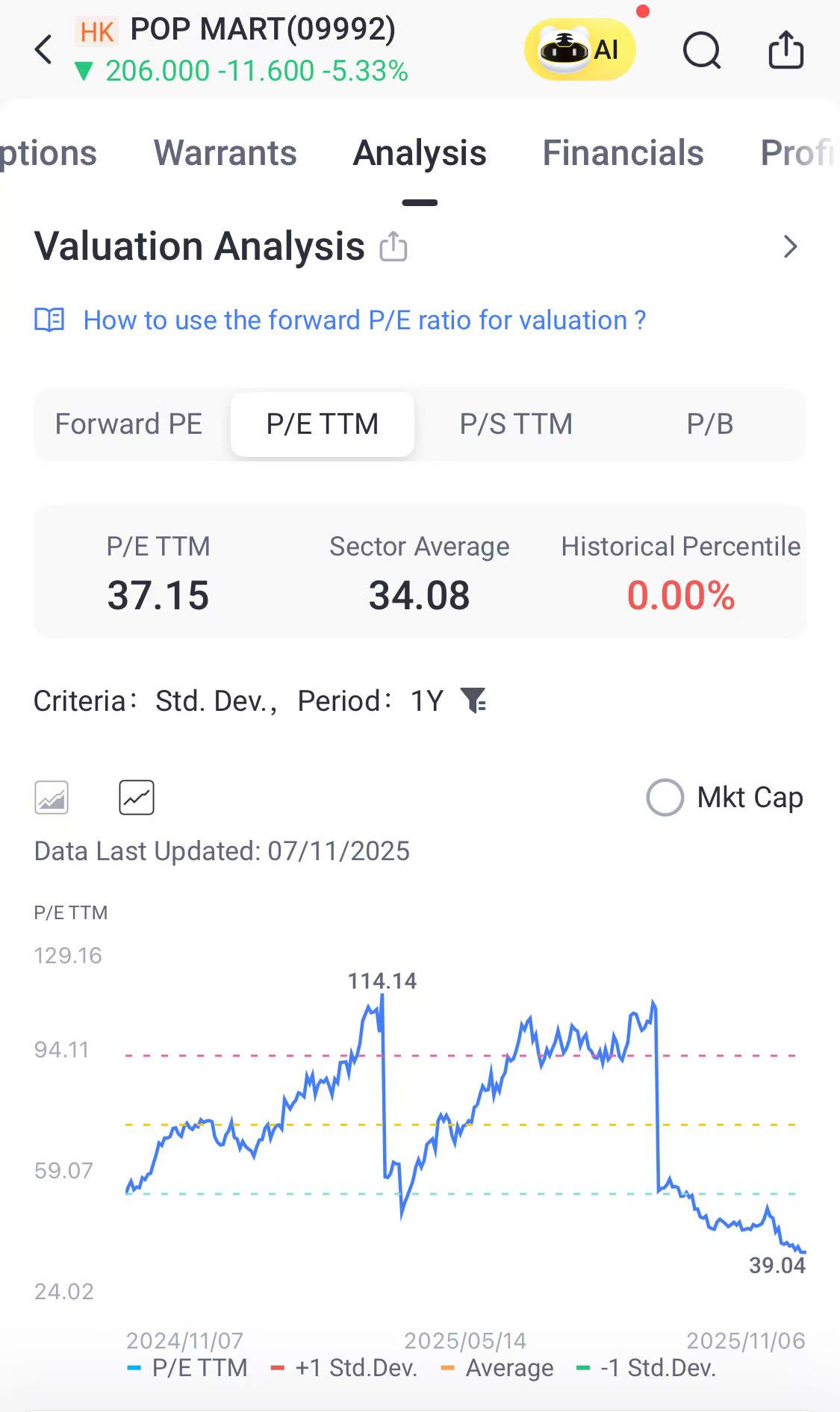This screenshot has width=840, height=1412.
Task: Change the Std. Dev. criteria
Action: (214, 701)
